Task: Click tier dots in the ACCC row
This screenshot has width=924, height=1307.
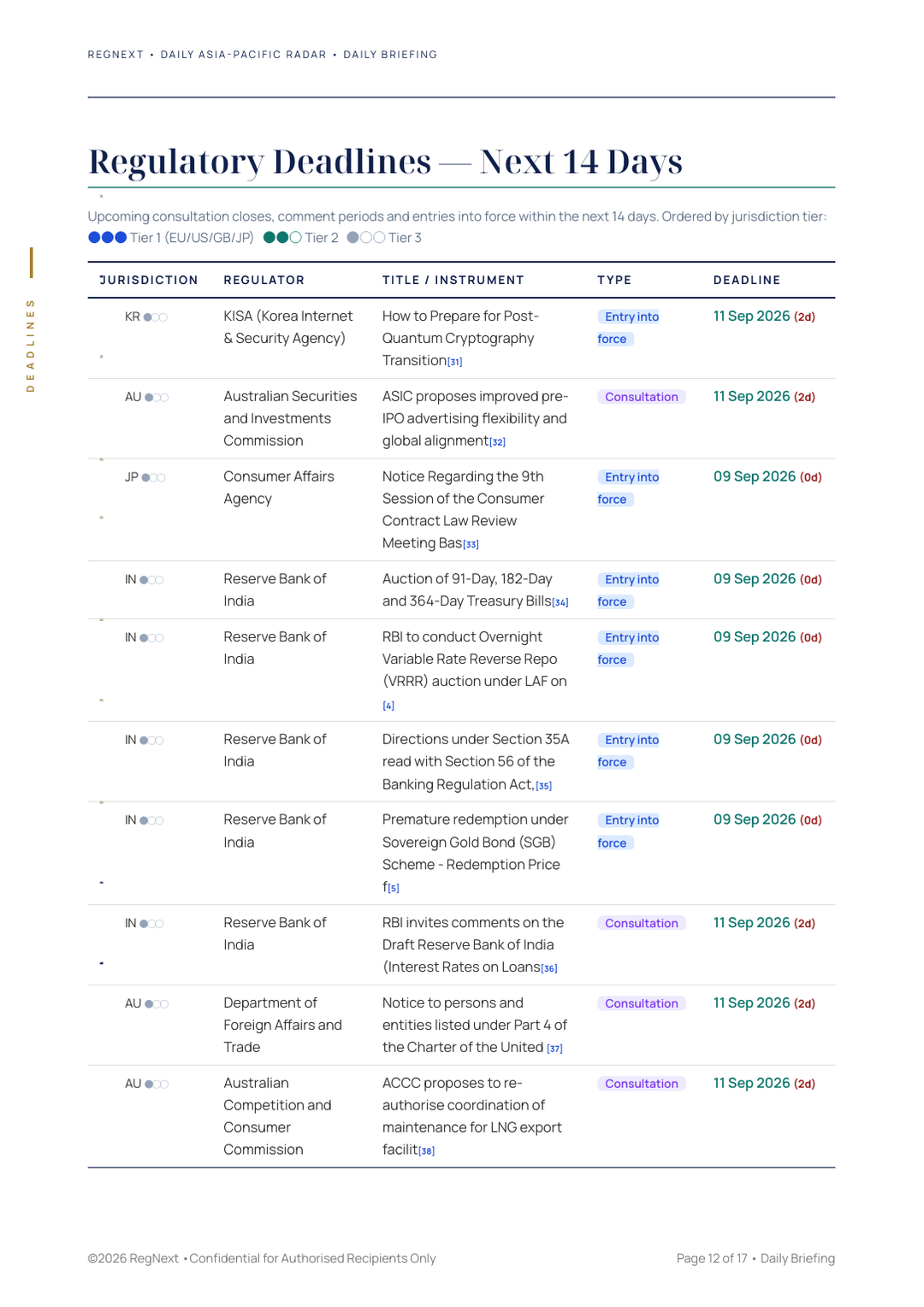Action: (157, 1085)
